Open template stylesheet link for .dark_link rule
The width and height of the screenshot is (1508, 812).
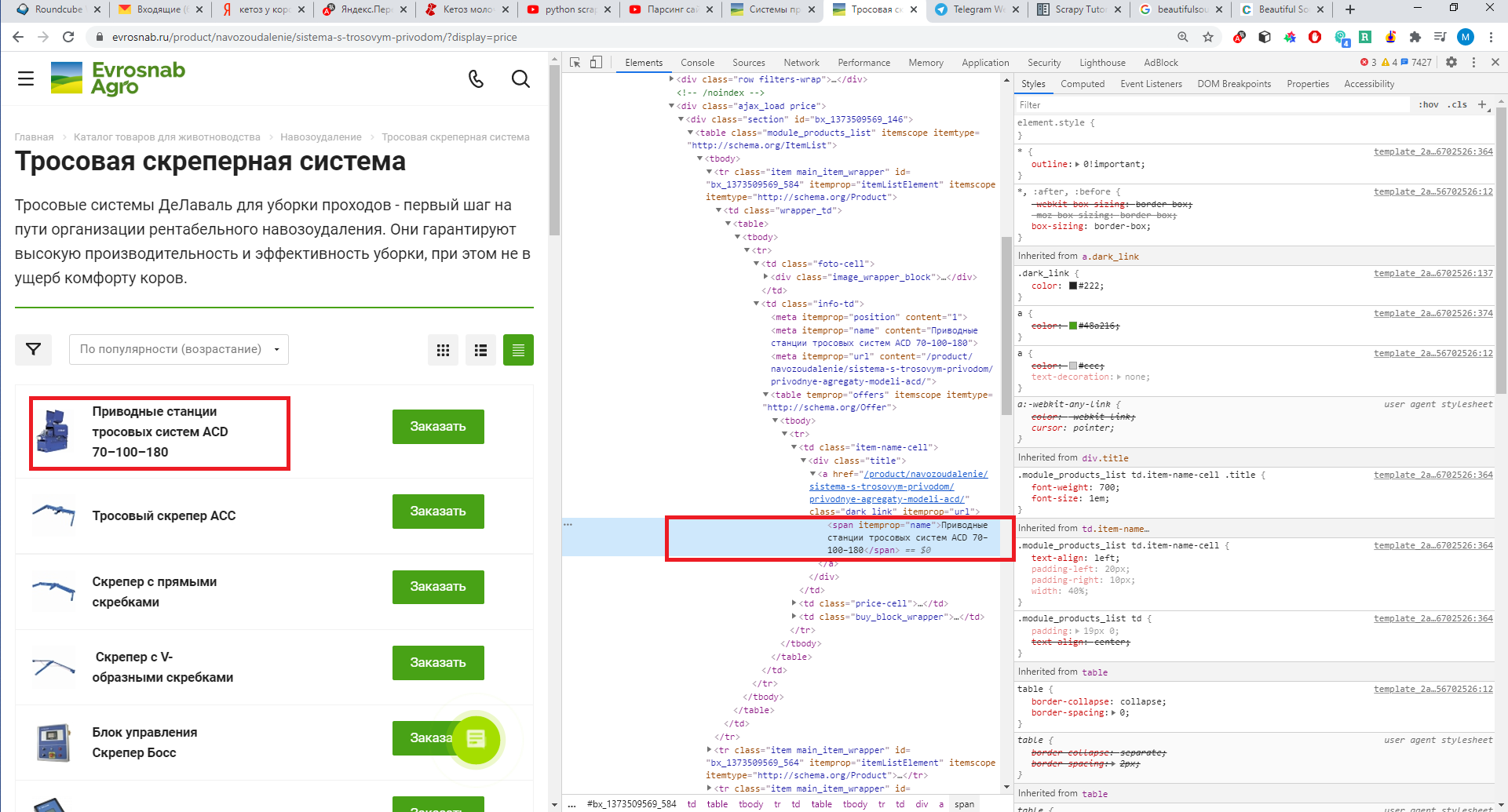[x=1433, y=273]
